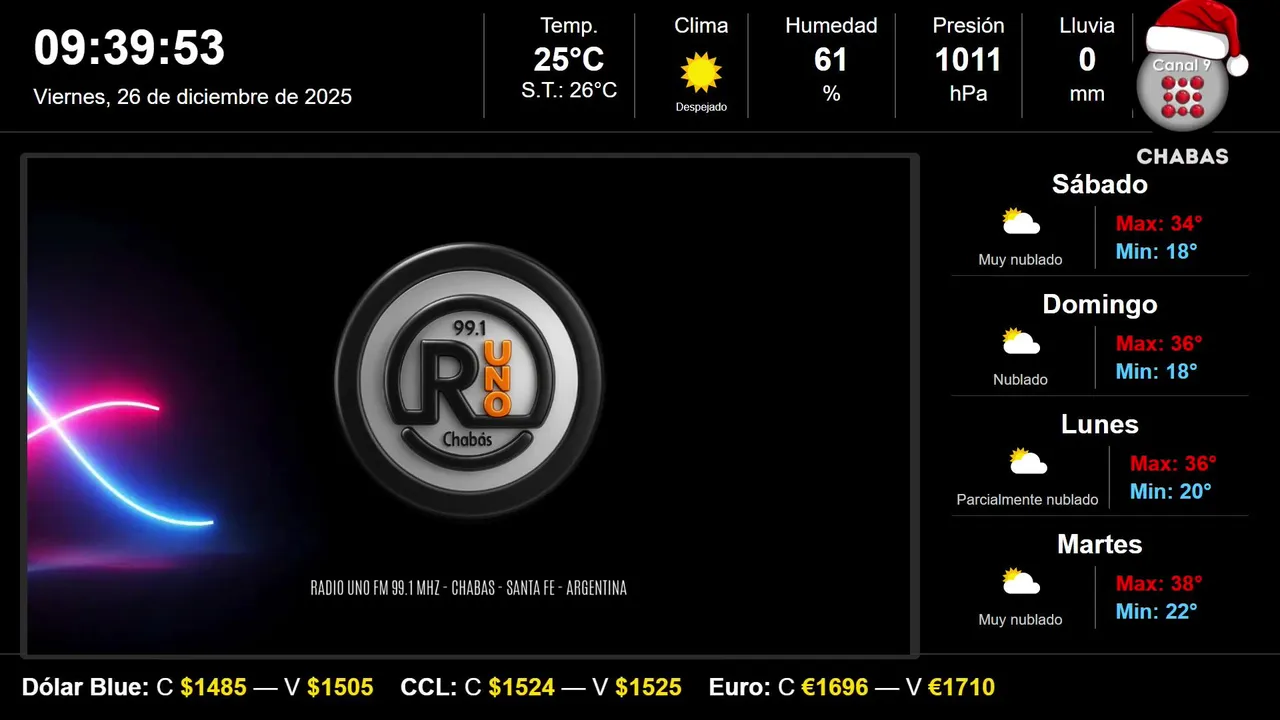Click the Lluvia label
This screenshot has height=720, width=1280.
(x=1087, y=26)
